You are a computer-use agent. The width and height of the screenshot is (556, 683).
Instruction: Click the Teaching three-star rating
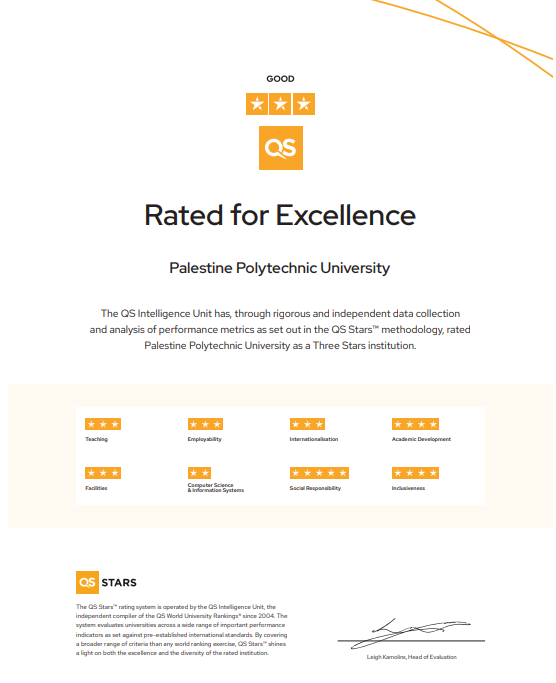coord(103,424)
